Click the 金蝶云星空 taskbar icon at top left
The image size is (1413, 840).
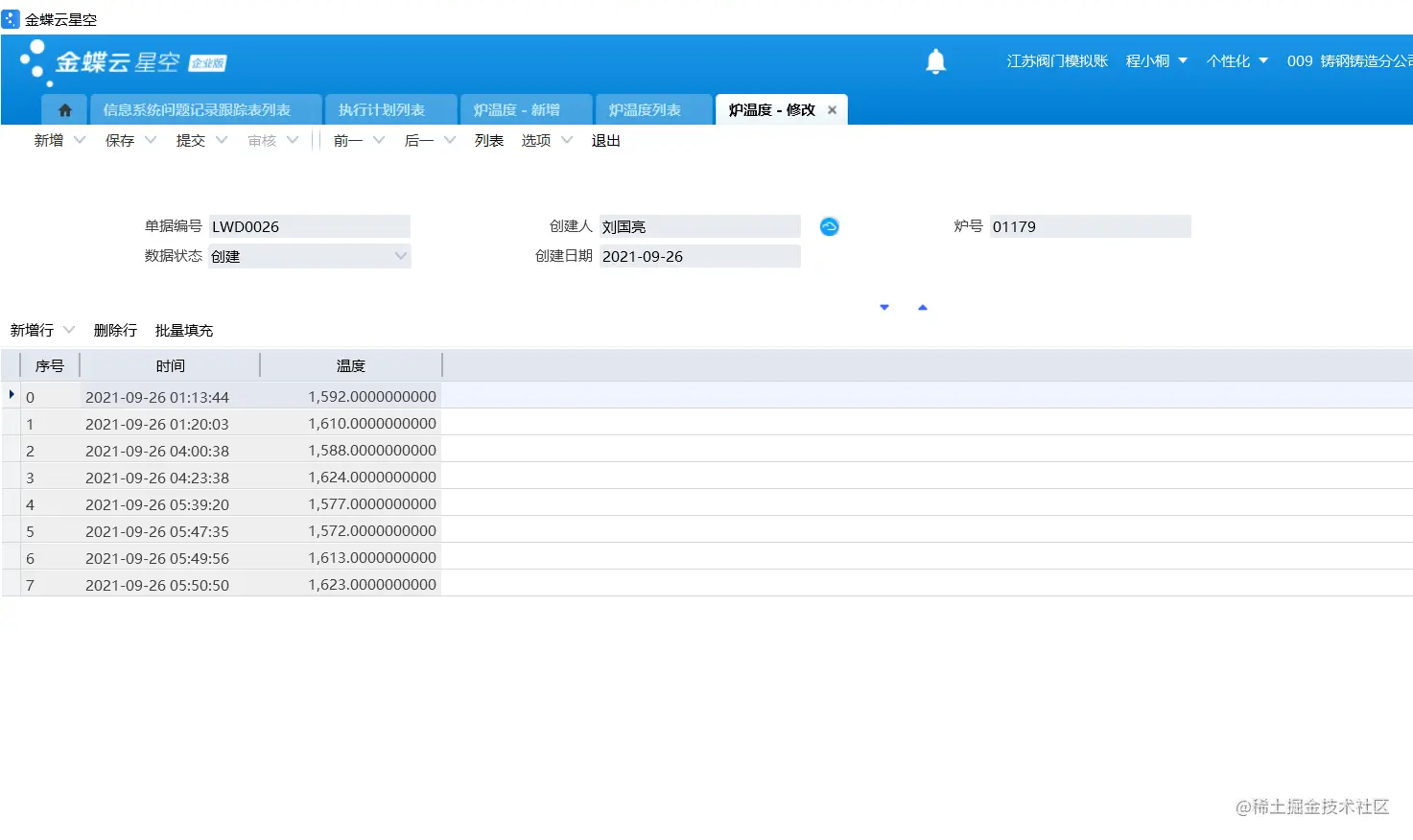tap(10, 18)
